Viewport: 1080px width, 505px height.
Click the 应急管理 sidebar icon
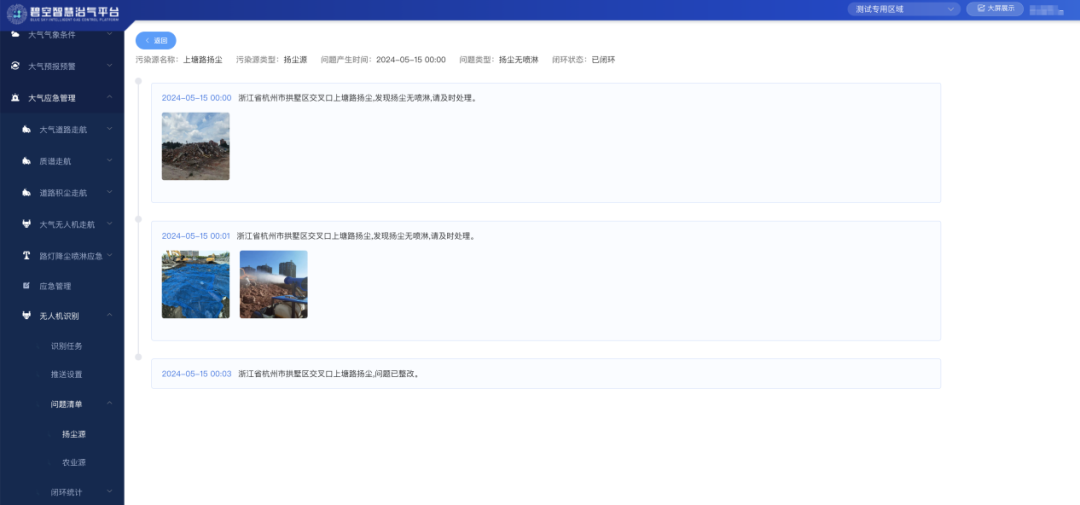(27, 286)
